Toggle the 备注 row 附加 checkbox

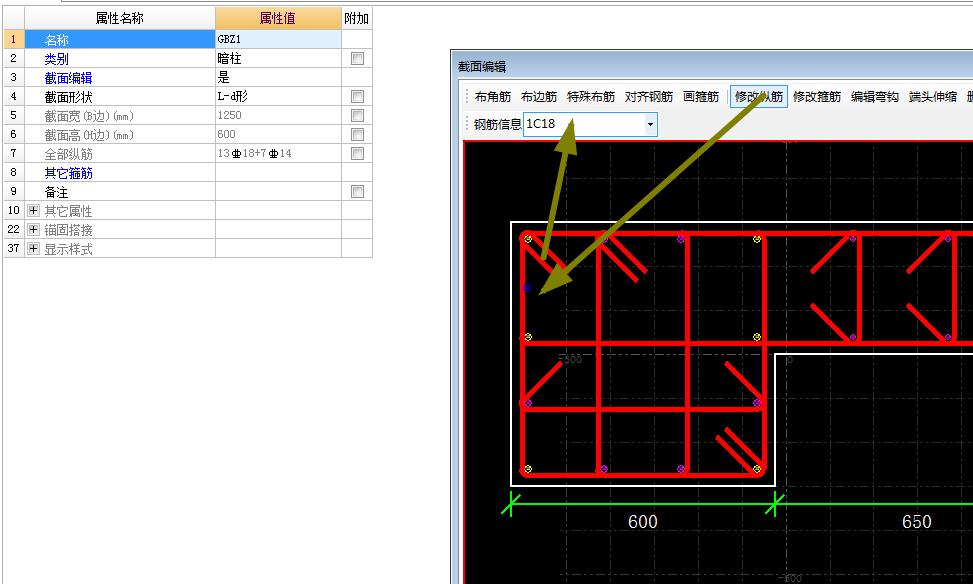357,192
